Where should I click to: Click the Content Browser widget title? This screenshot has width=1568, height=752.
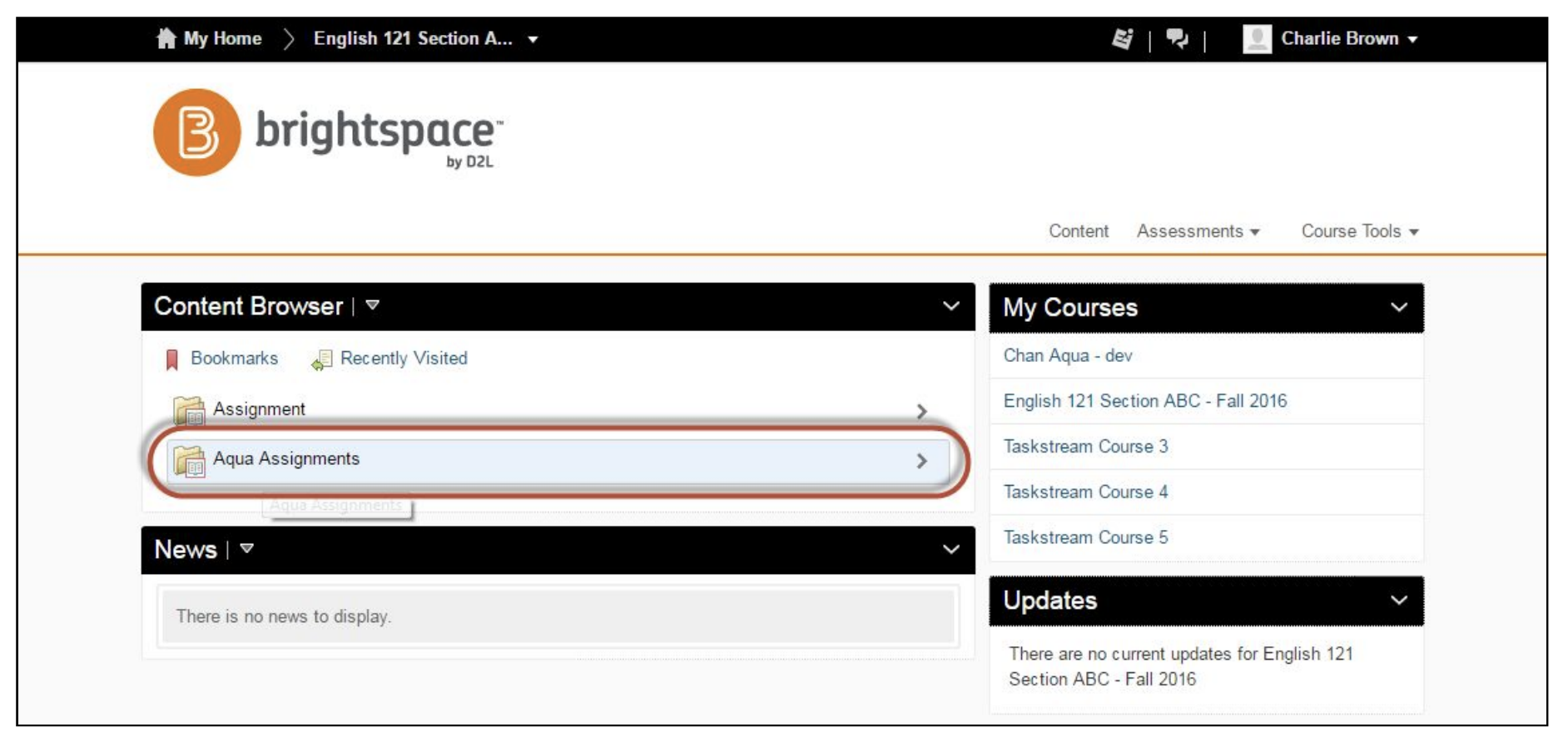(248, 306)
